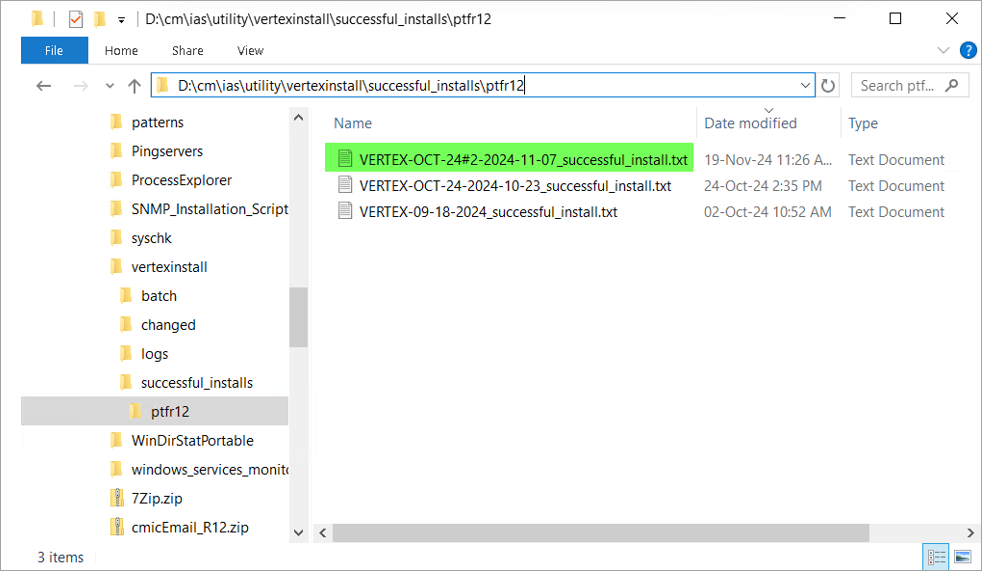Select the vertexinstall folder in the tree

(169, 267)
